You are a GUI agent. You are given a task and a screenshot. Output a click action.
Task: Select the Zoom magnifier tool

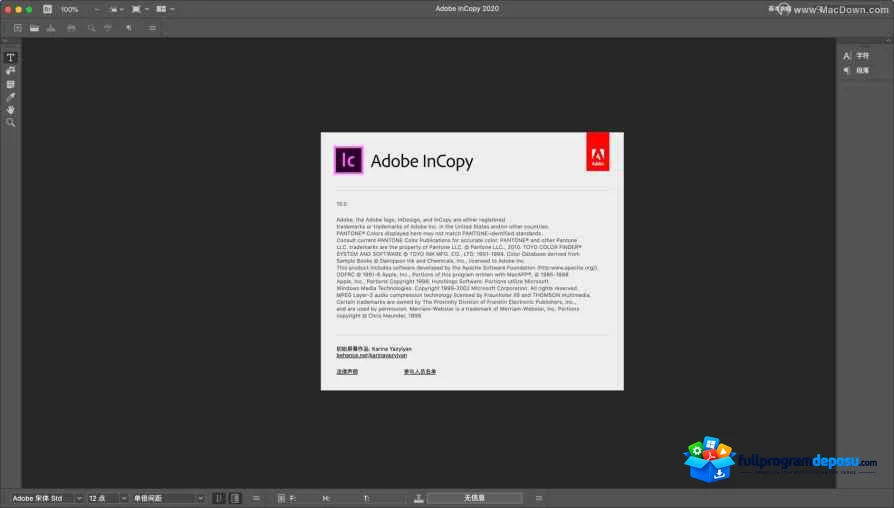click(10, 123)
